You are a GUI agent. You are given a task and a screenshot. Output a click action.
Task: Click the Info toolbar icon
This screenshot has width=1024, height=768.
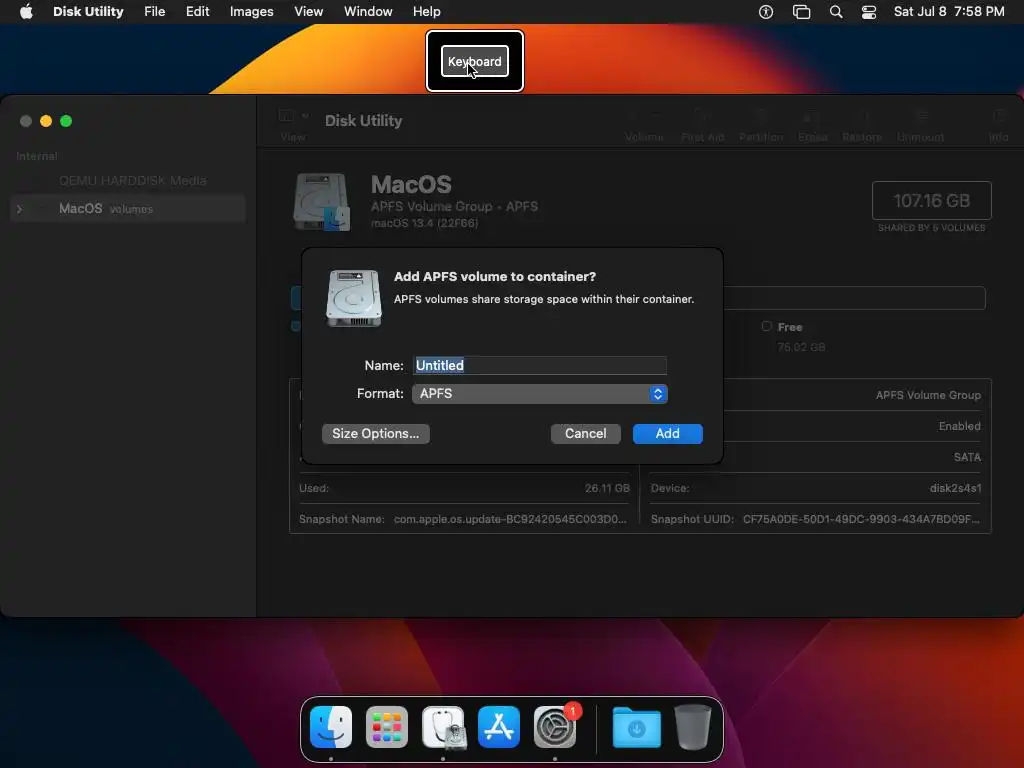pos(999,116)
